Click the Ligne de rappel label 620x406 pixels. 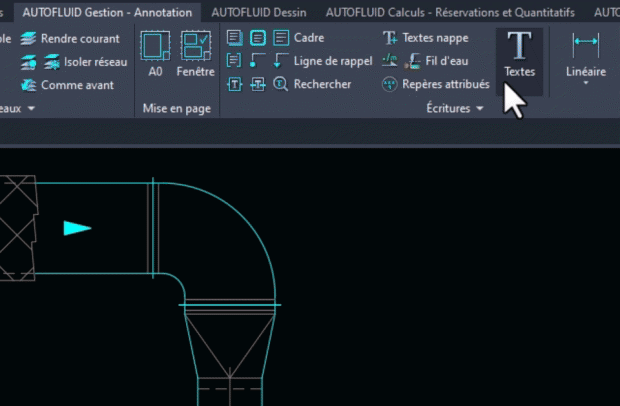point(333,61)
